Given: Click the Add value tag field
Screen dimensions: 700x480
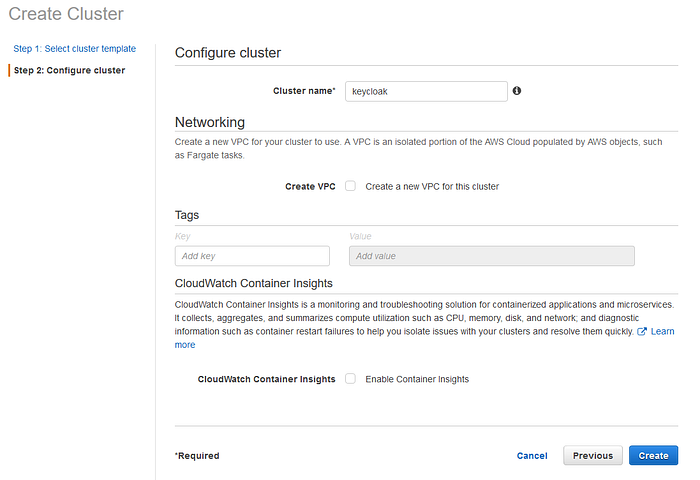Looking at the screenshot, I should (492, 256).
